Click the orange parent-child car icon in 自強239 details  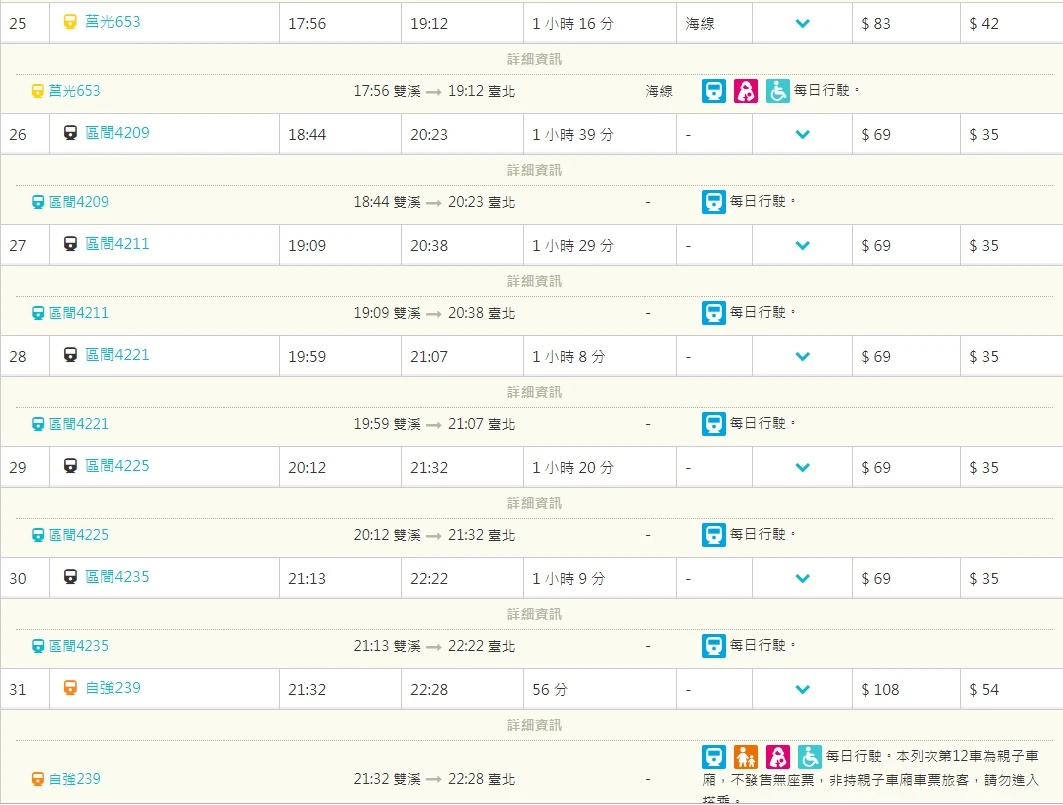(746, 757)
